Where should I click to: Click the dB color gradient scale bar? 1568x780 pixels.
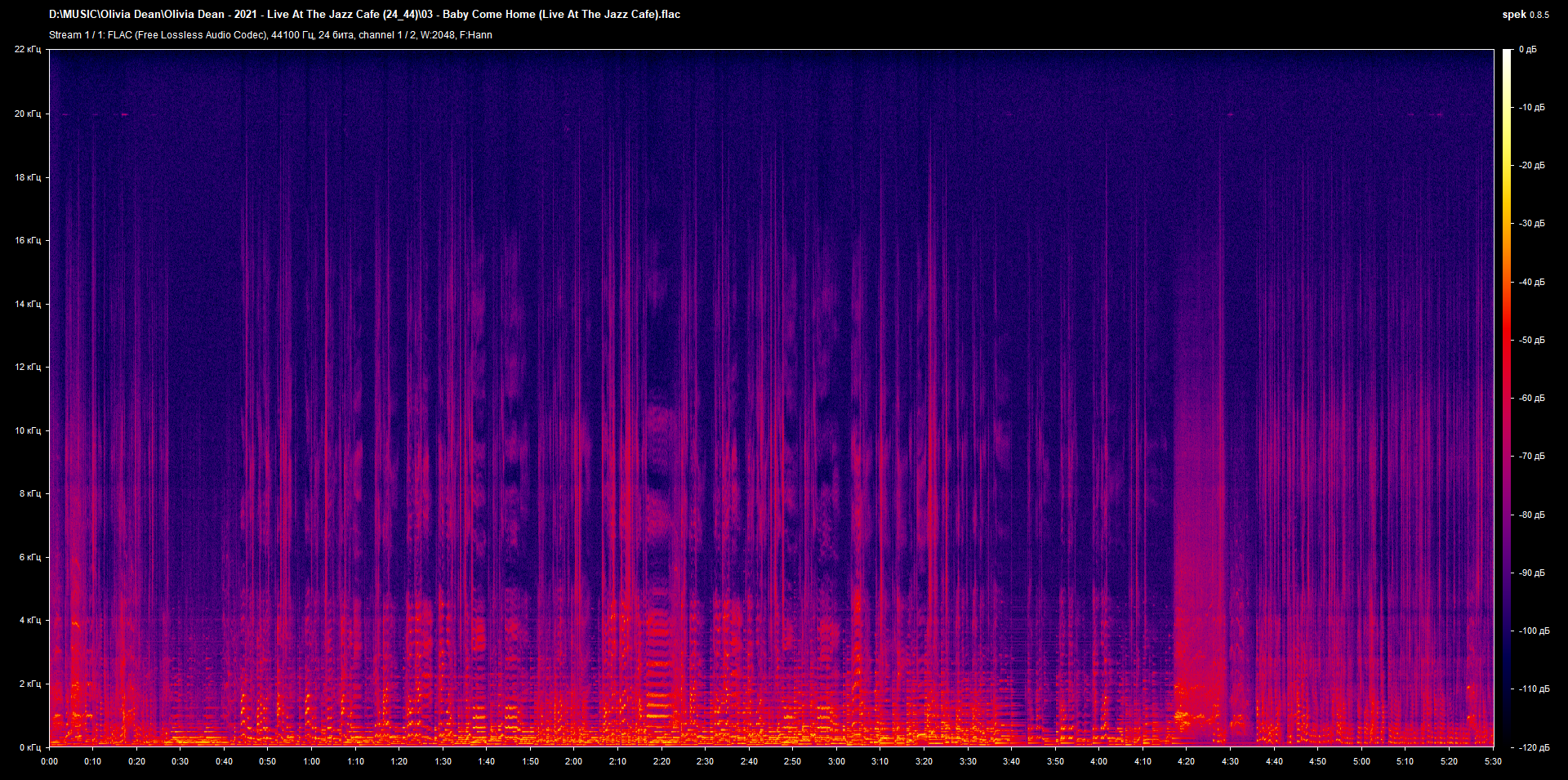(1507, 398)
